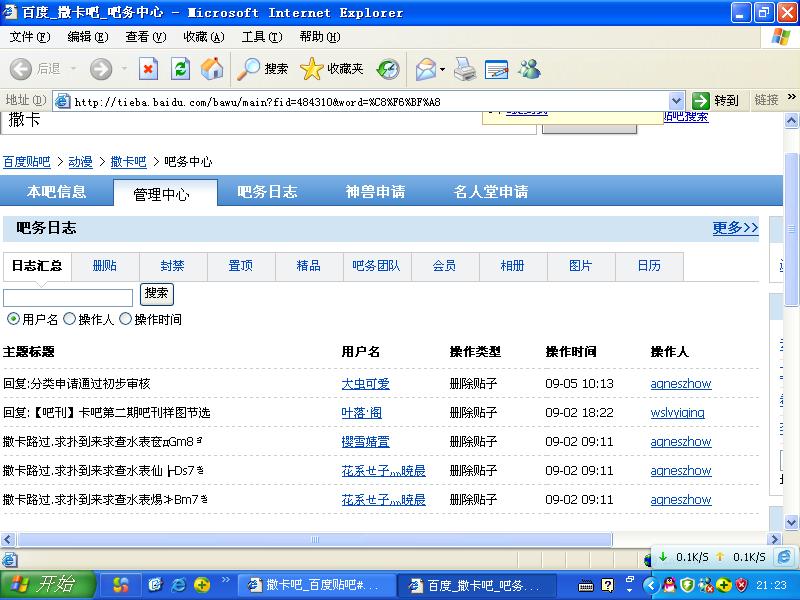Go forward with the green Forward arrow
Image resolution: width=800 pixels, height=600 pixels.
point(101,69)
